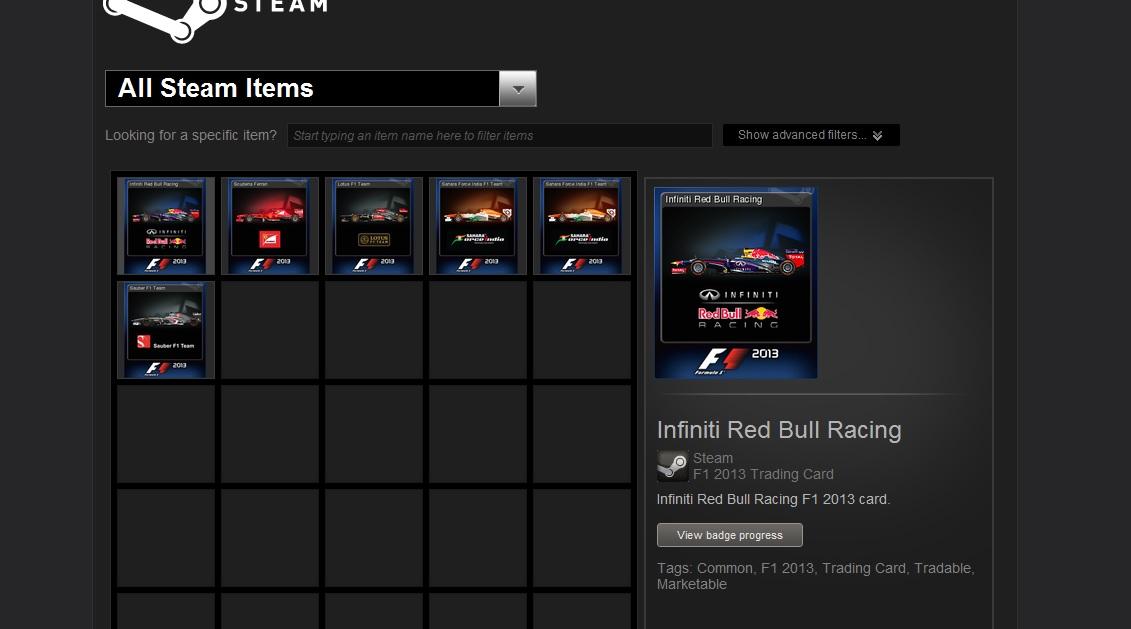The height and width of the screenshot is (629, 1131).
Task: Select the Scuderia Ferrari trading card
Action: 270,226
